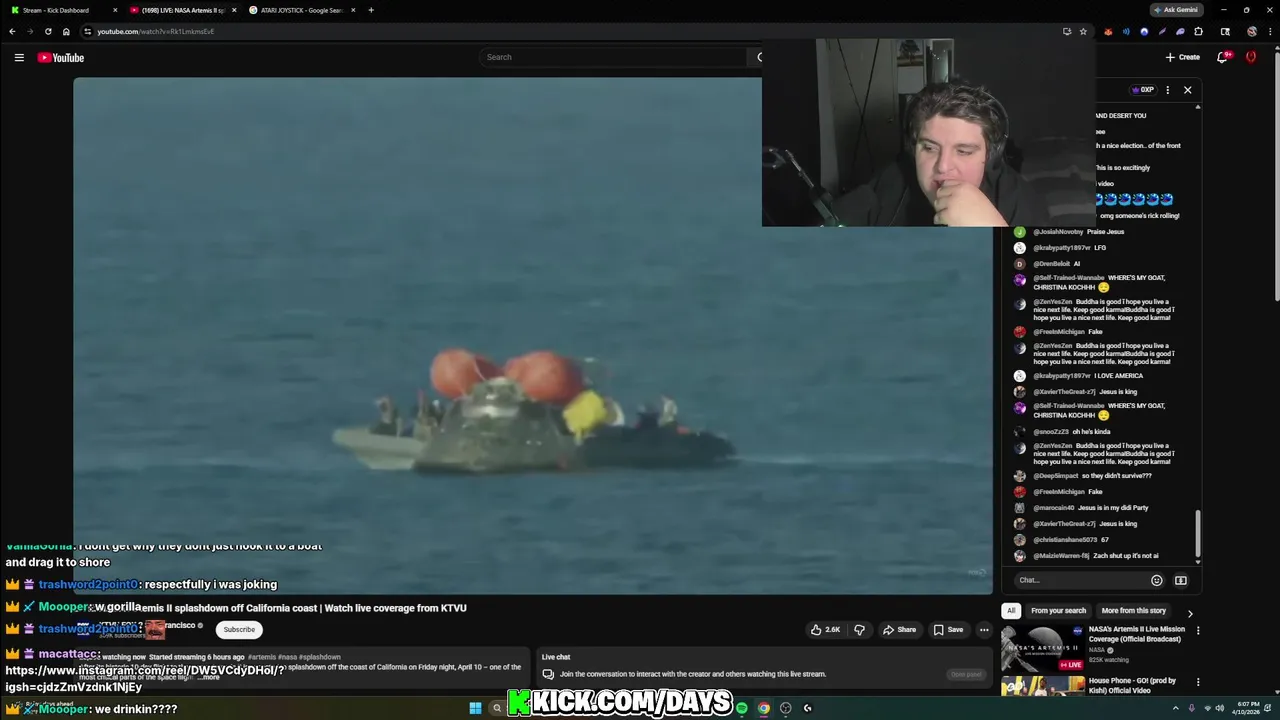Open Windows taskbar search
Image resolution: width=1280 pixels, height=720 pixels.
click(x=497, y=708)
